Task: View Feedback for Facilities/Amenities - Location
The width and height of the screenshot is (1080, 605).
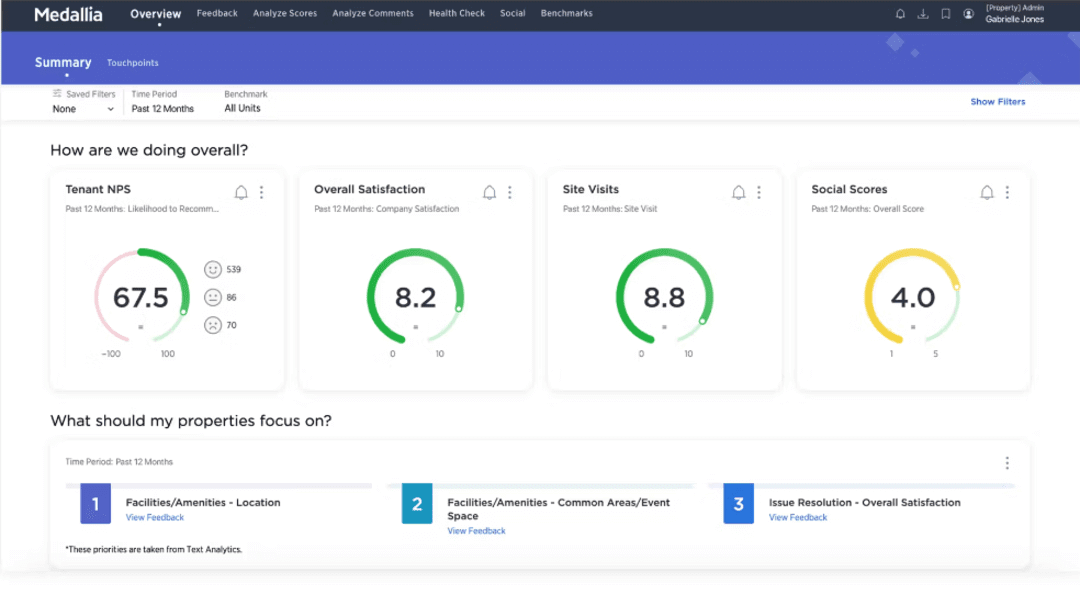Action: point(155,517)
